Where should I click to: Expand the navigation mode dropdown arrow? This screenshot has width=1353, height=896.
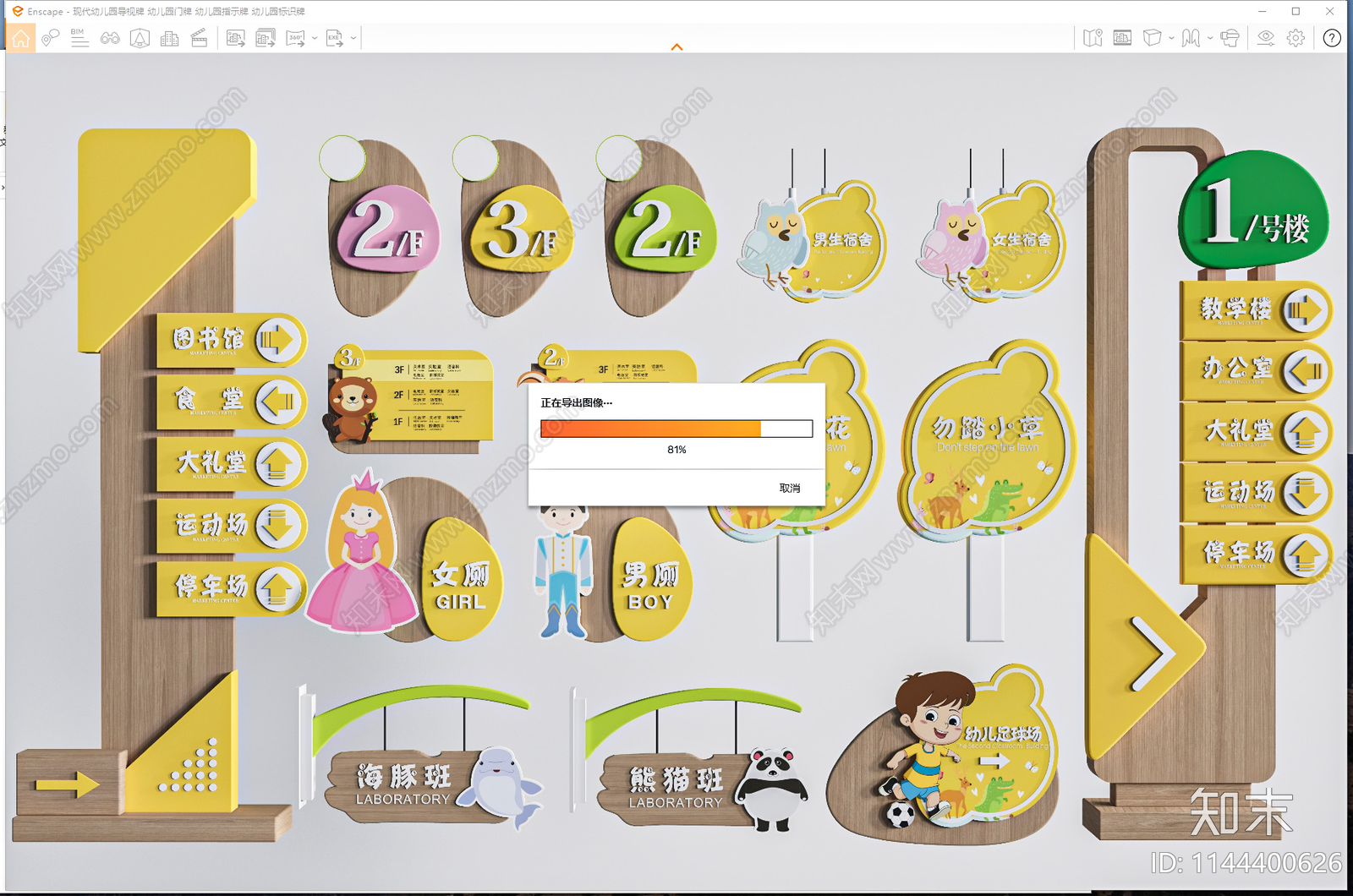1210,38
